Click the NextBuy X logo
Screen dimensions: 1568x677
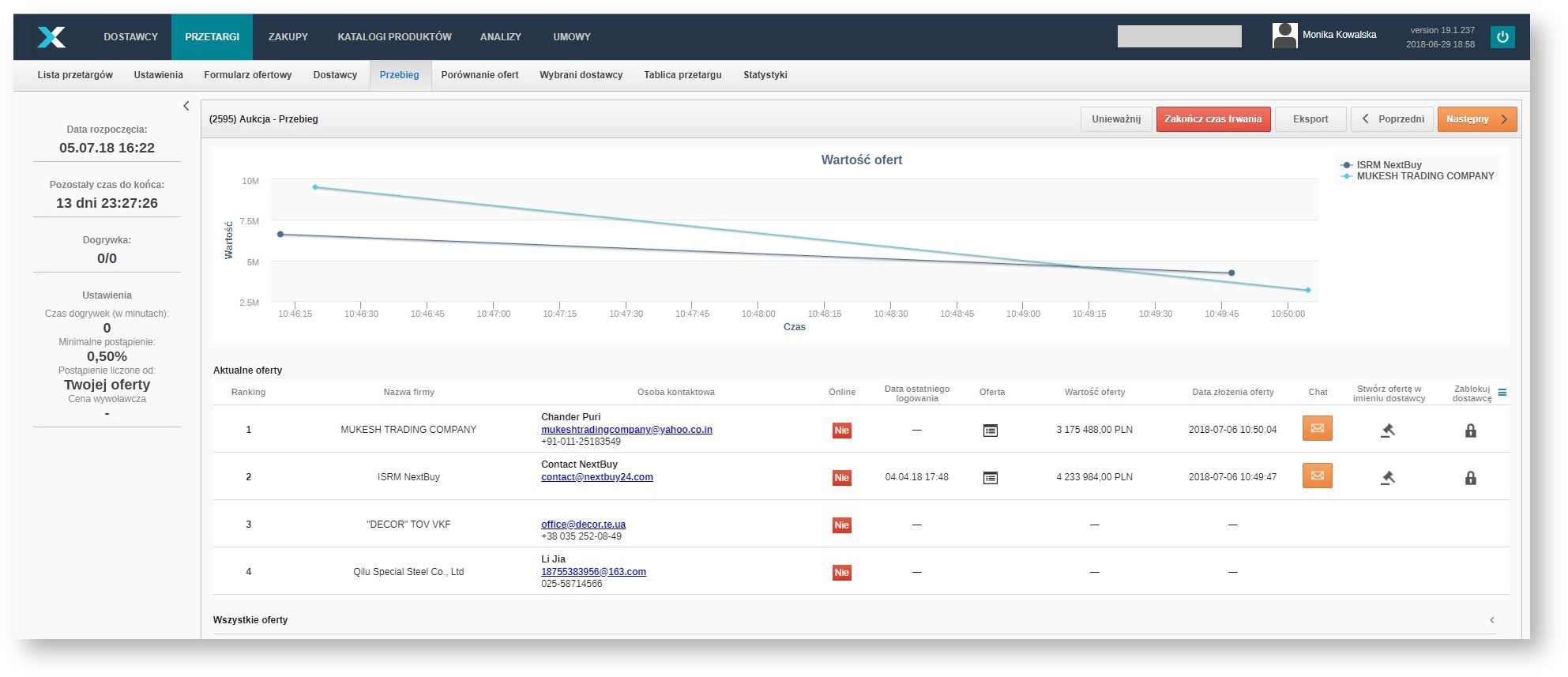(x=51, y=37)
